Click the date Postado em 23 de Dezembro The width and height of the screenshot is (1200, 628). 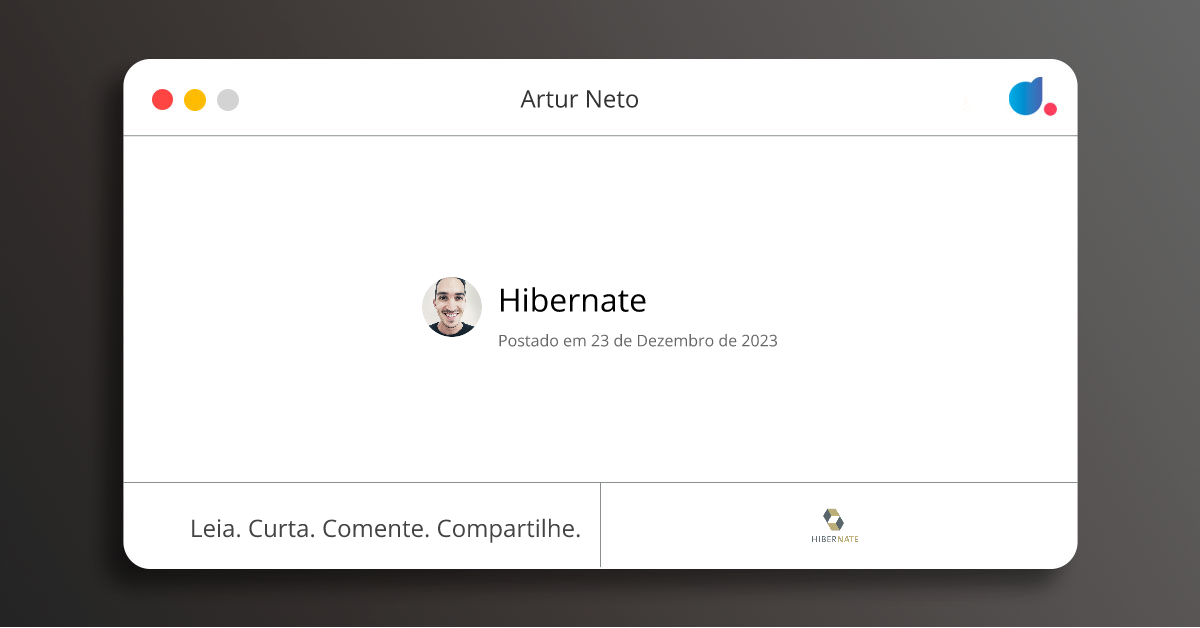tap(637, 340)
